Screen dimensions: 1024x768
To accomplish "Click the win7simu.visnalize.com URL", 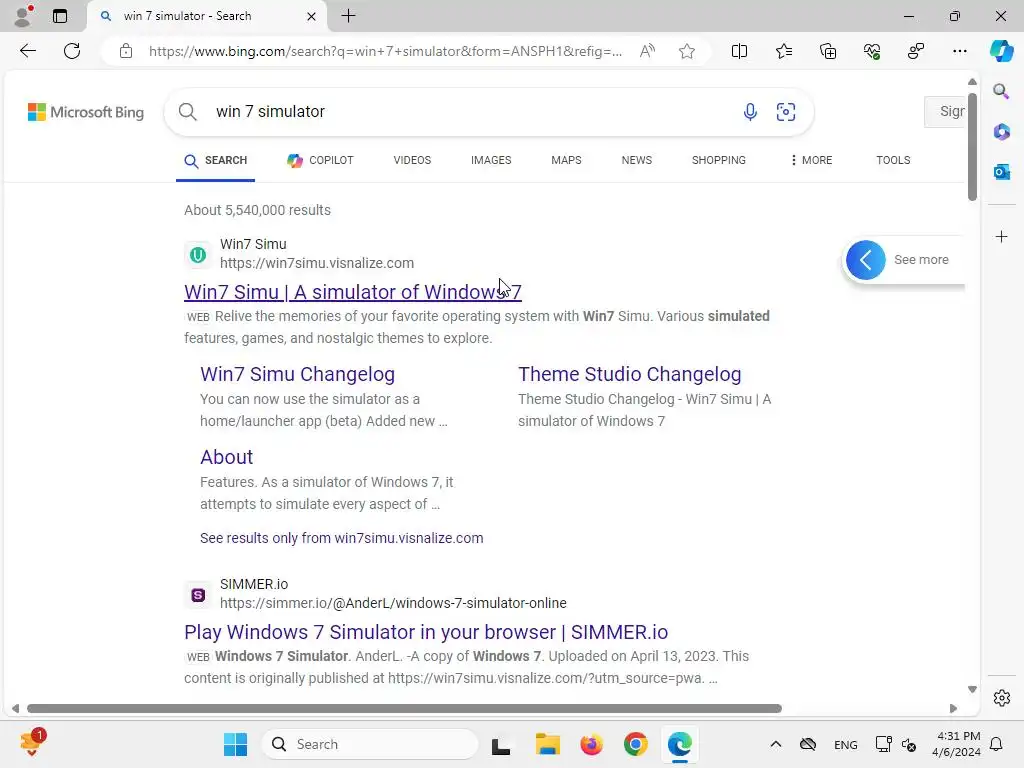I will 317,263.
